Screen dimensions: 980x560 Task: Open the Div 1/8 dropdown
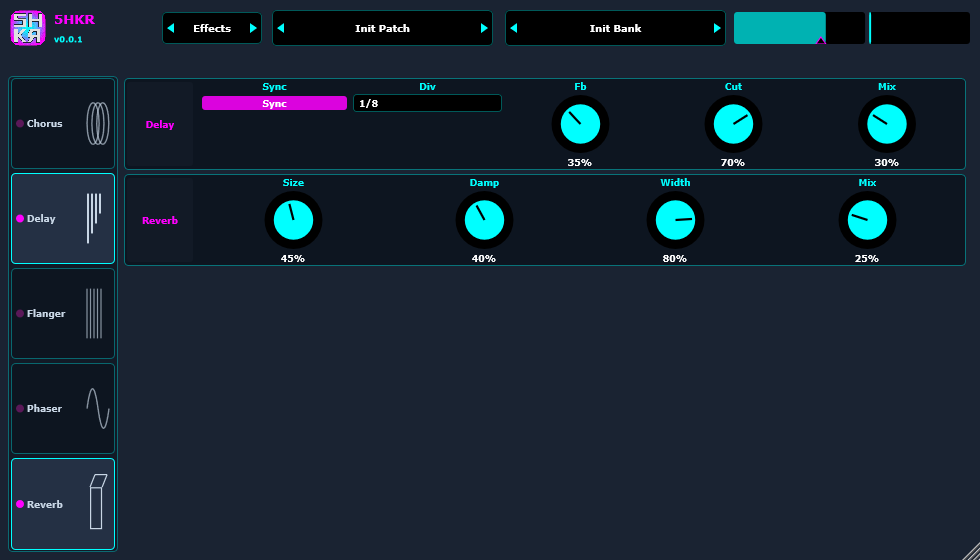click(x=428, y=103)
